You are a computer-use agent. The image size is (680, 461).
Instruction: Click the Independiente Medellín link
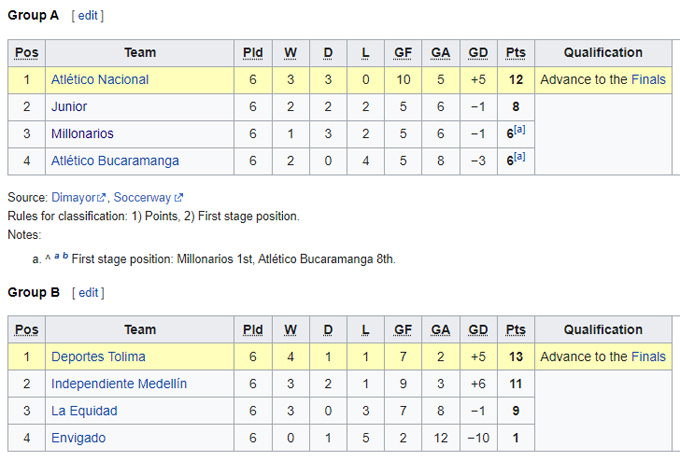point(119,384)
